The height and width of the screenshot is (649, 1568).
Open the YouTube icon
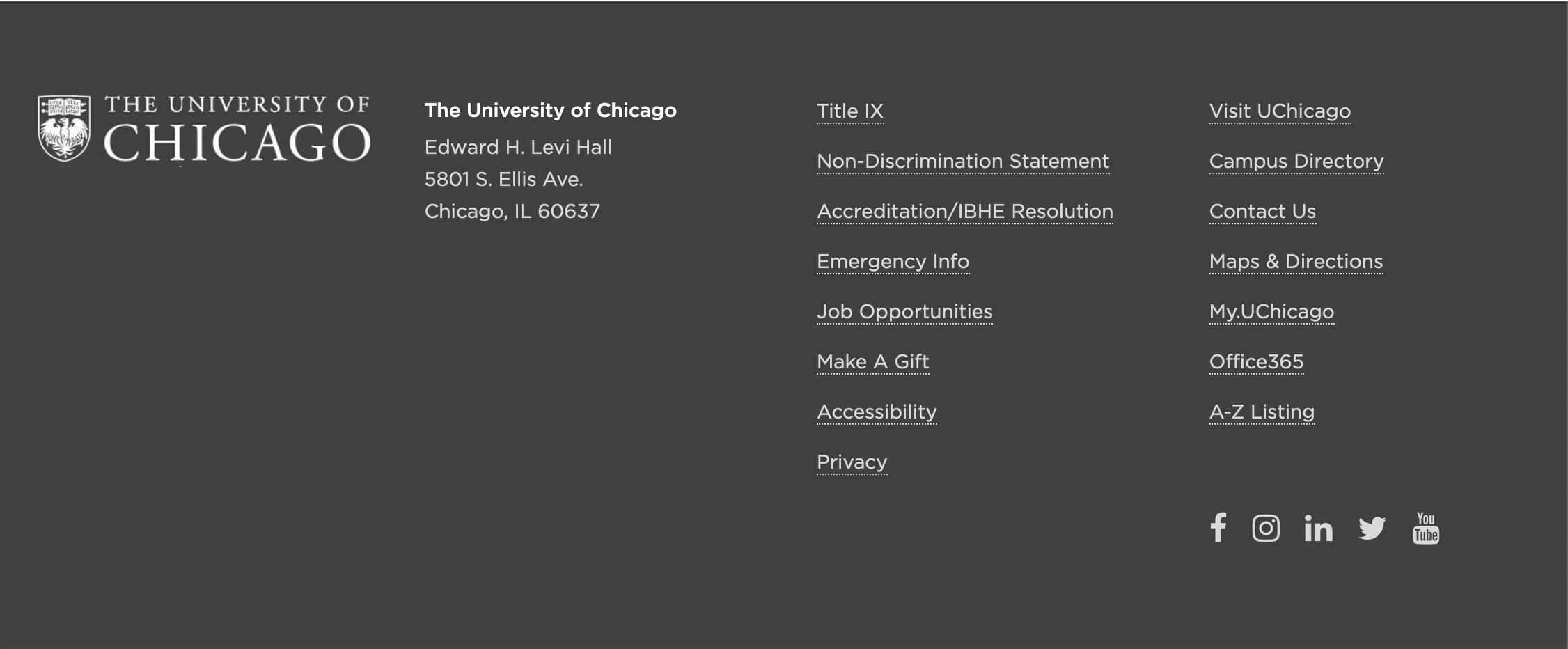[1425, 529]
